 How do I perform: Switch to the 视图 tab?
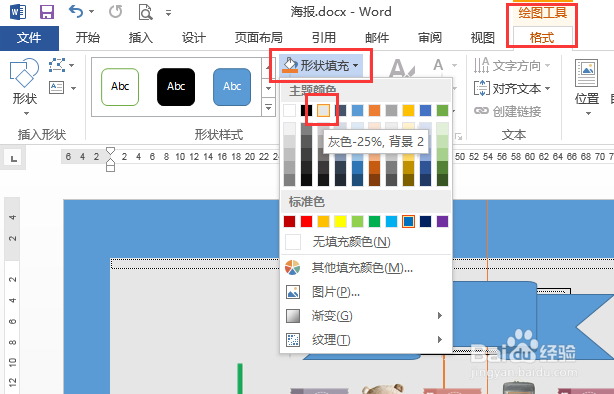[483, 38]
